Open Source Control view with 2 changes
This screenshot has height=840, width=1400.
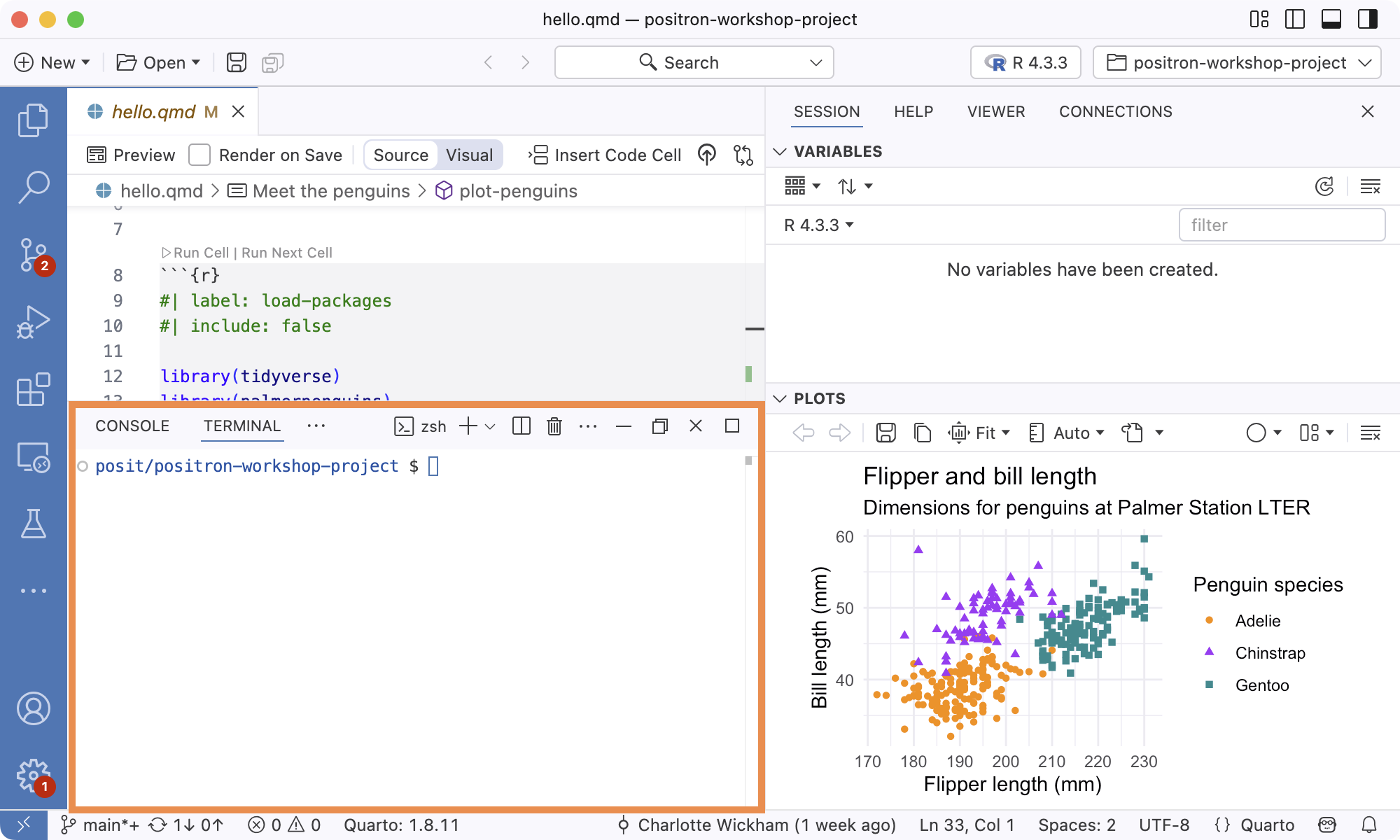click(x=33, y=255)
